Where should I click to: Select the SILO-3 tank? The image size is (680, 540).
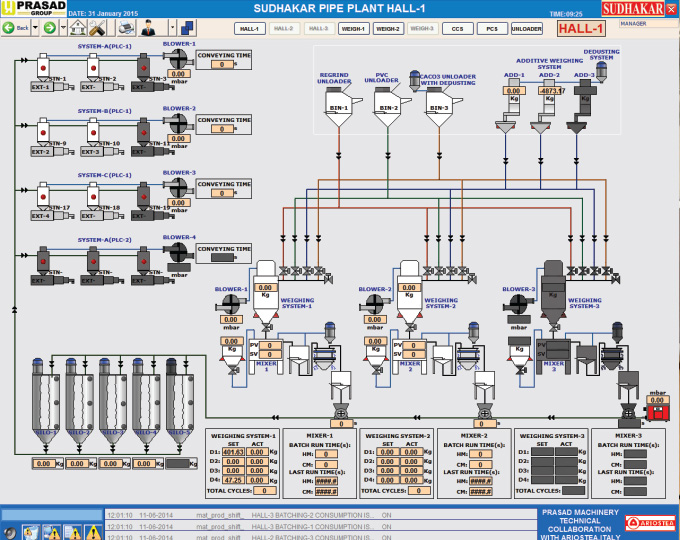(113, 401)
